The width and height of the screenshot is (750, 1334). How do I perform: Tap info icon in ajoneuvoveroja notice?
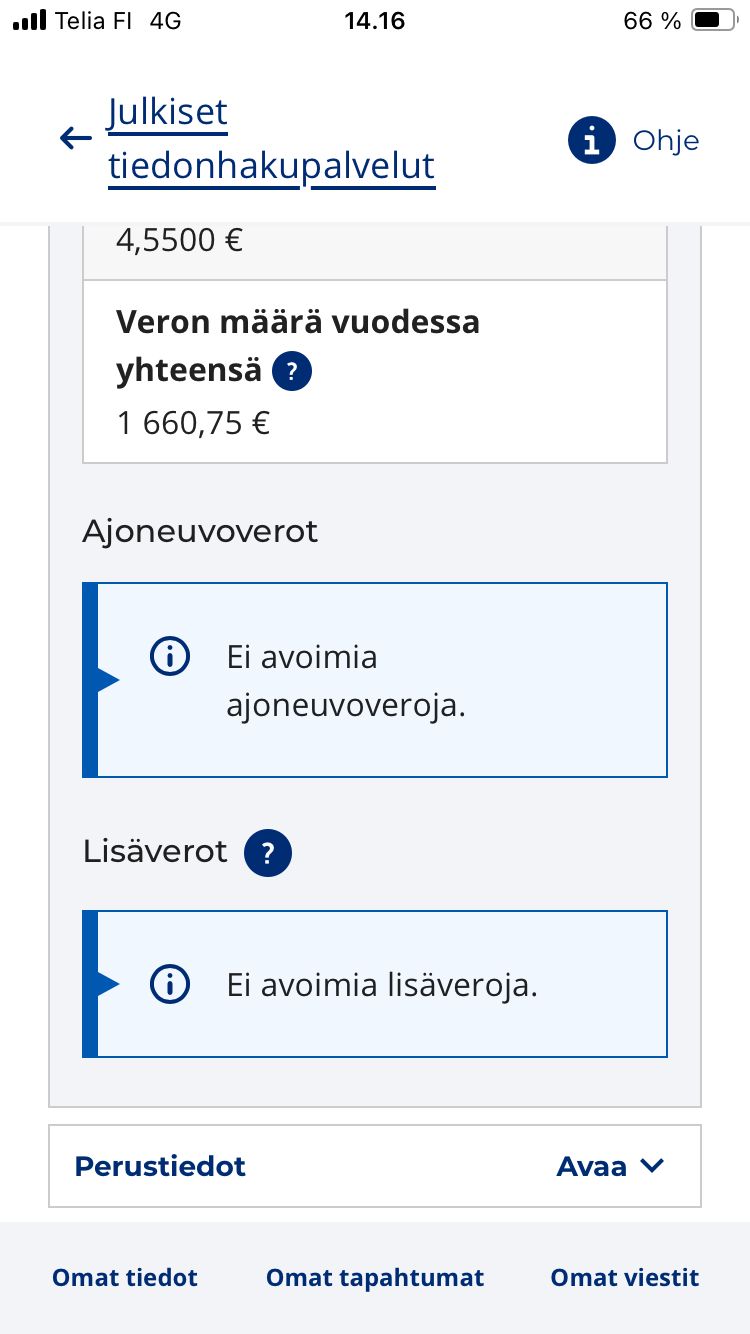click(x=170, y=657)
